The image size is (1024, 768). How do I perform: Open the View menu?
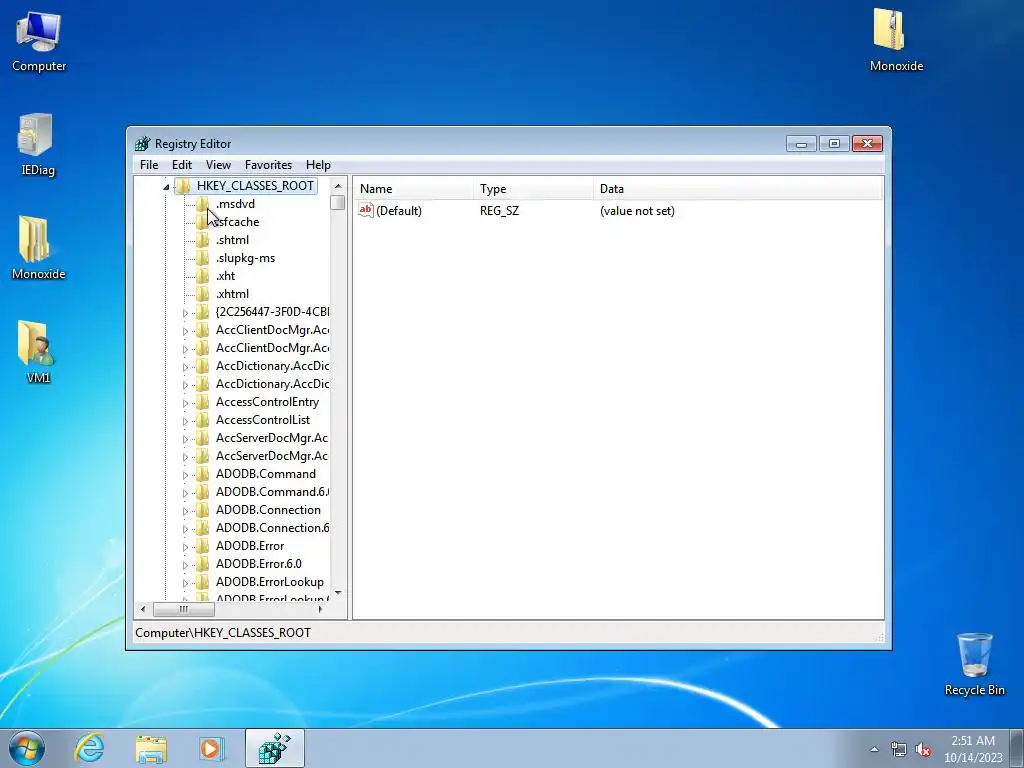pos(218,165)
